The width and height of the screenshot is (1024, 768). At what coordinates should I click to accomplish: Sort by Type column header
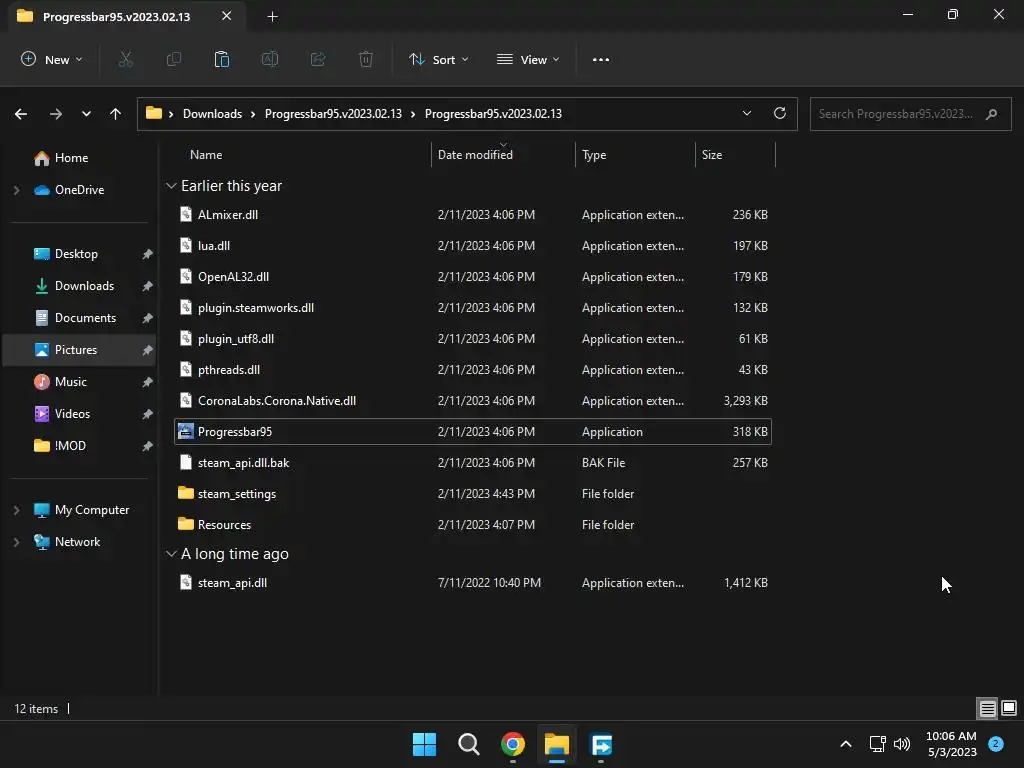tap(594, 155)
